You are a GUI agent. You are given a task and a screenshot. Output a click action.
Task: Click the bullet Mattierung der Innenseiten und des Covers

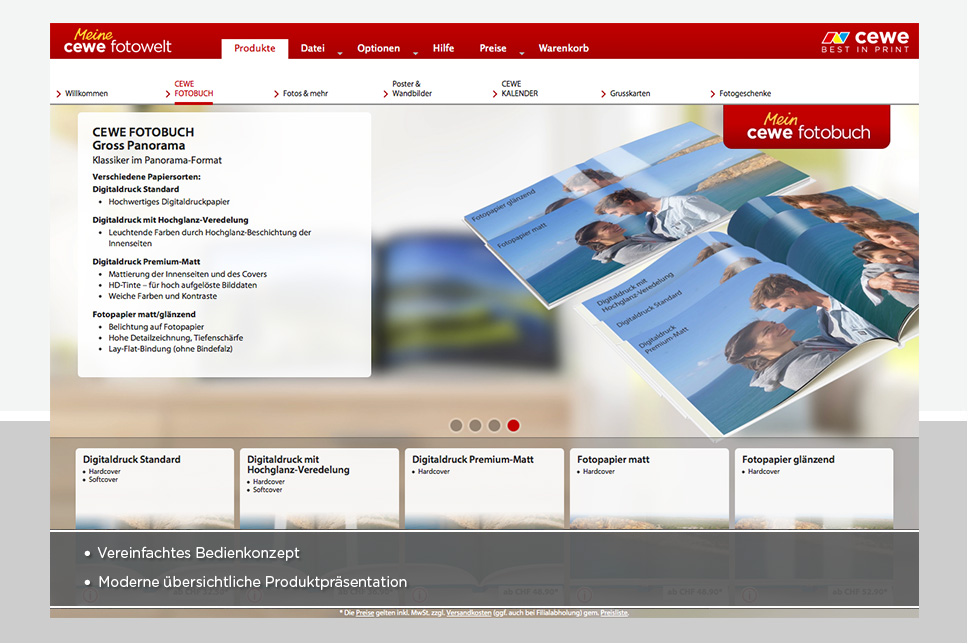188,274
